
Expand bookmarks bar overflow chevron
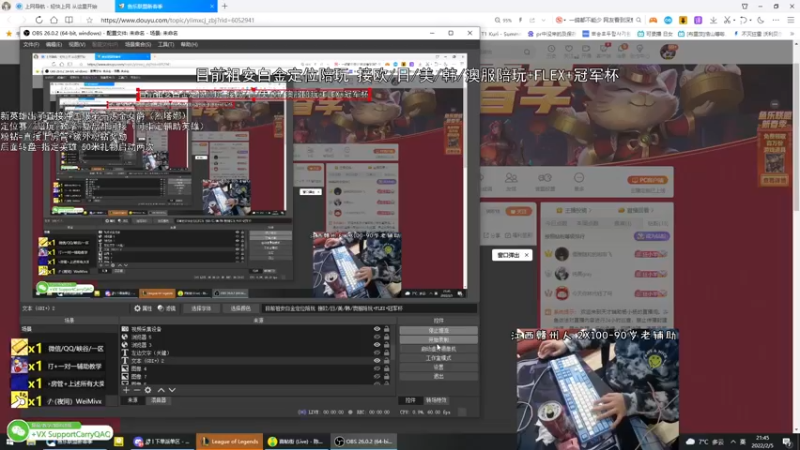(x=792, y=34)
